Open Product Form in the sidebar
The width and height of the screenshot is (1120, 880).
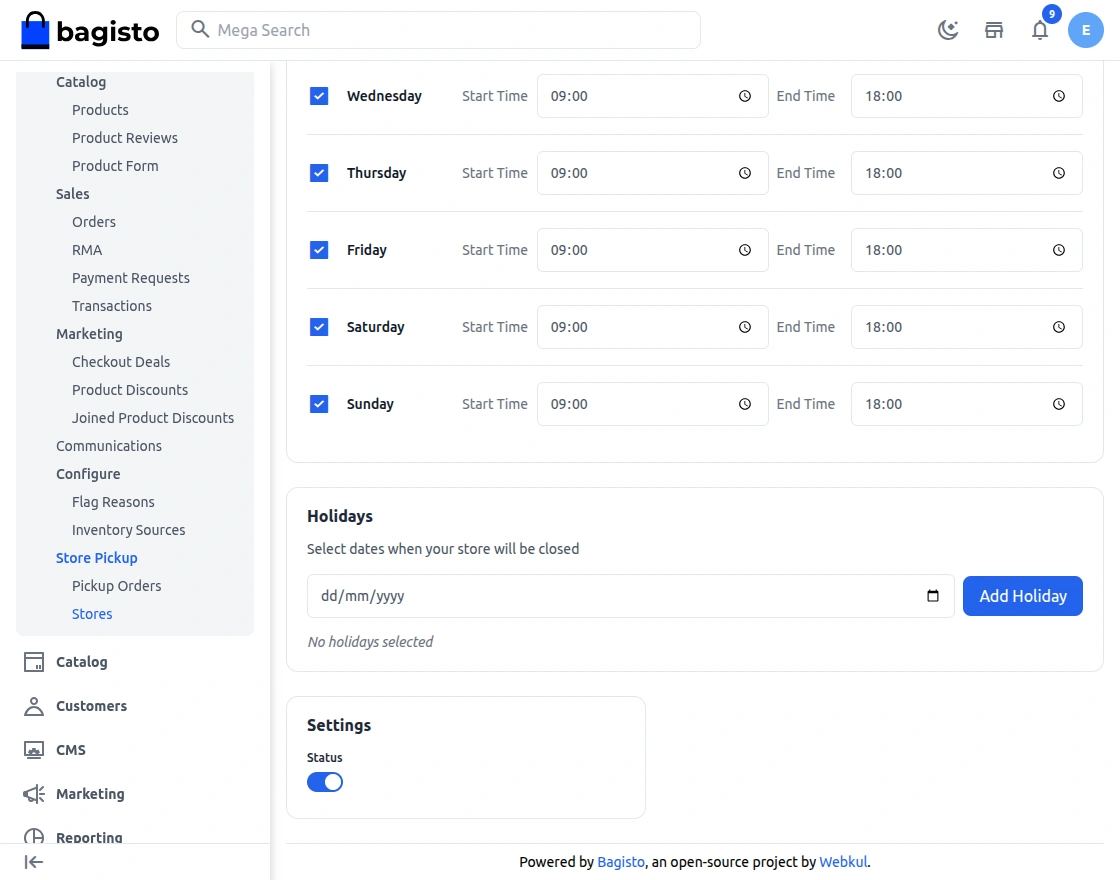pyautogui.click(x=115, y=166)
